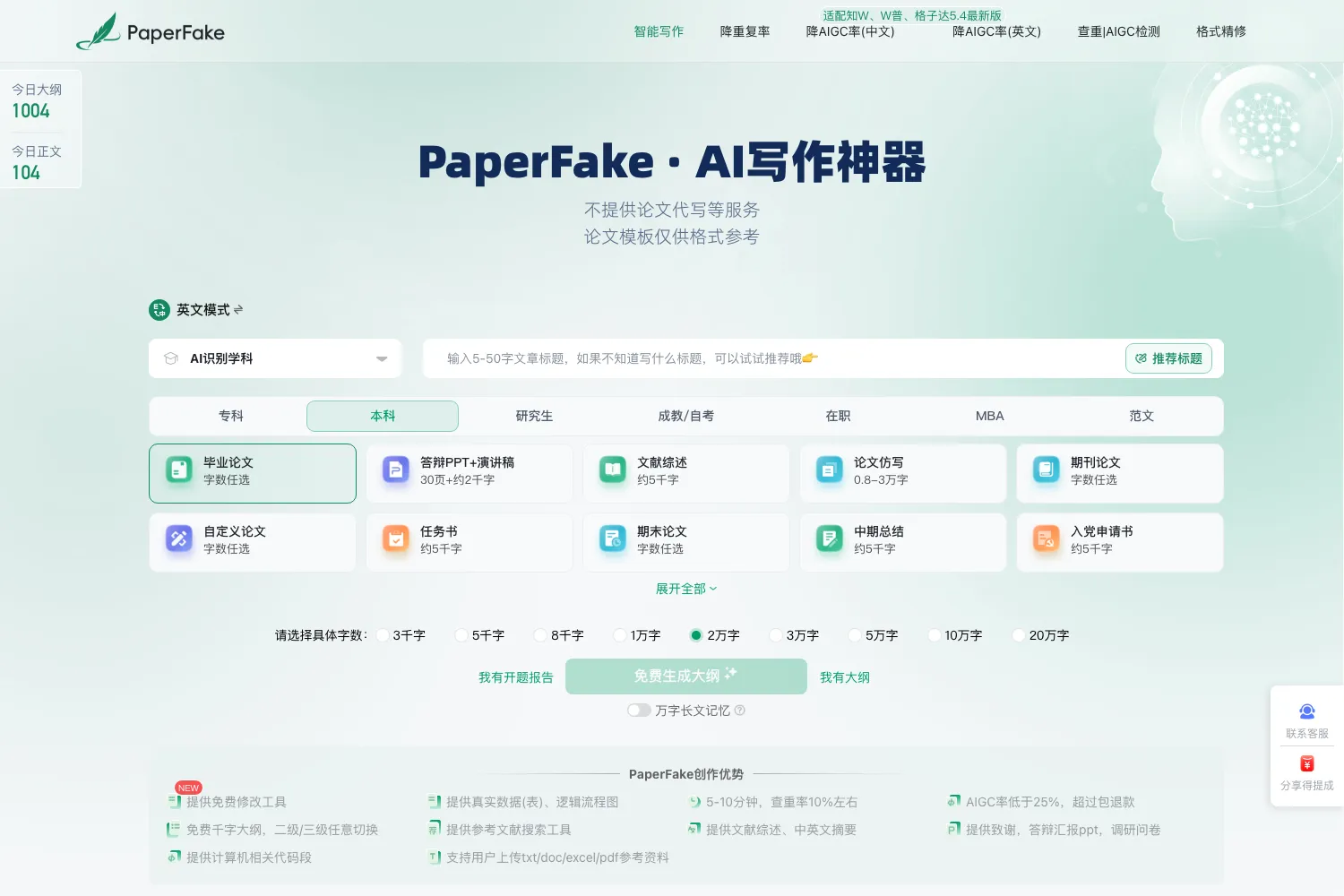This screenshot has width=1344, height=896.
Task: Click the 文献综述 book icon
Action: coord(613,470)
